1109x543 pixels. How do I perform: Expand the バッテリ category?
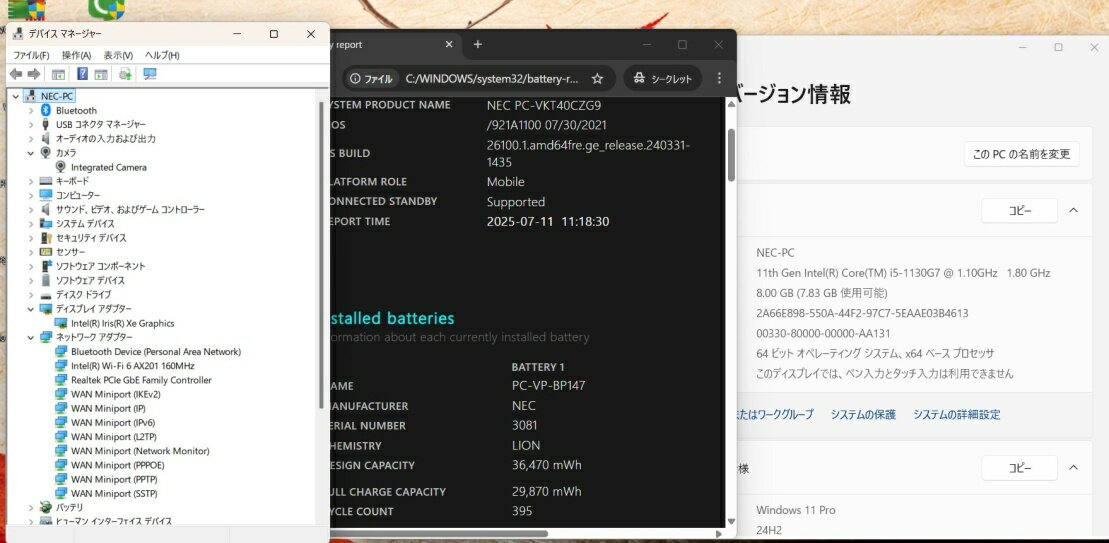[31, 507]
